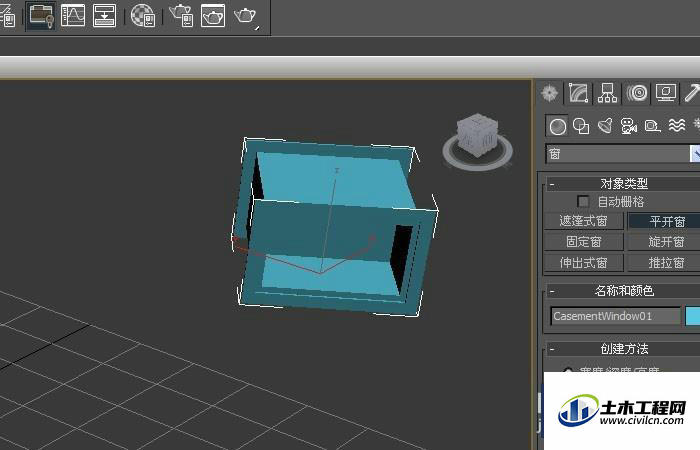Open the layer manager icon at the toolbar's left edge
Screen dimensions: 700x450
pyautogui.click(x=7, y=16)
